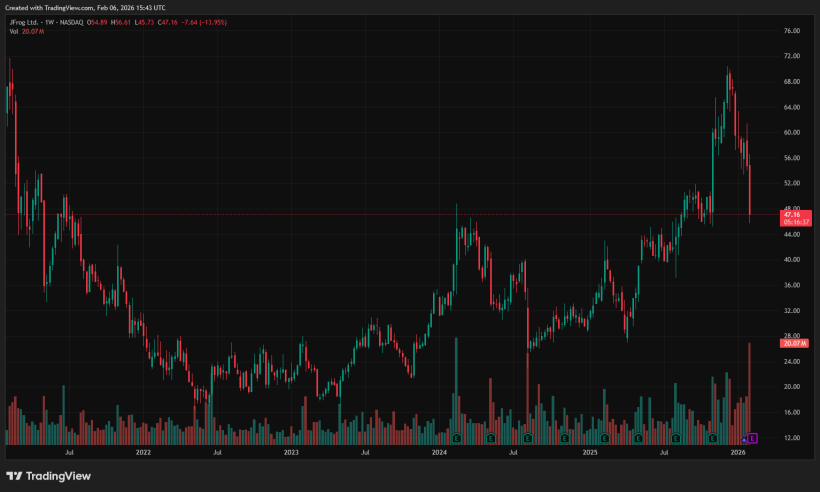
Task: Click the 2023 label on time axis
Action: tap(291, 453)
